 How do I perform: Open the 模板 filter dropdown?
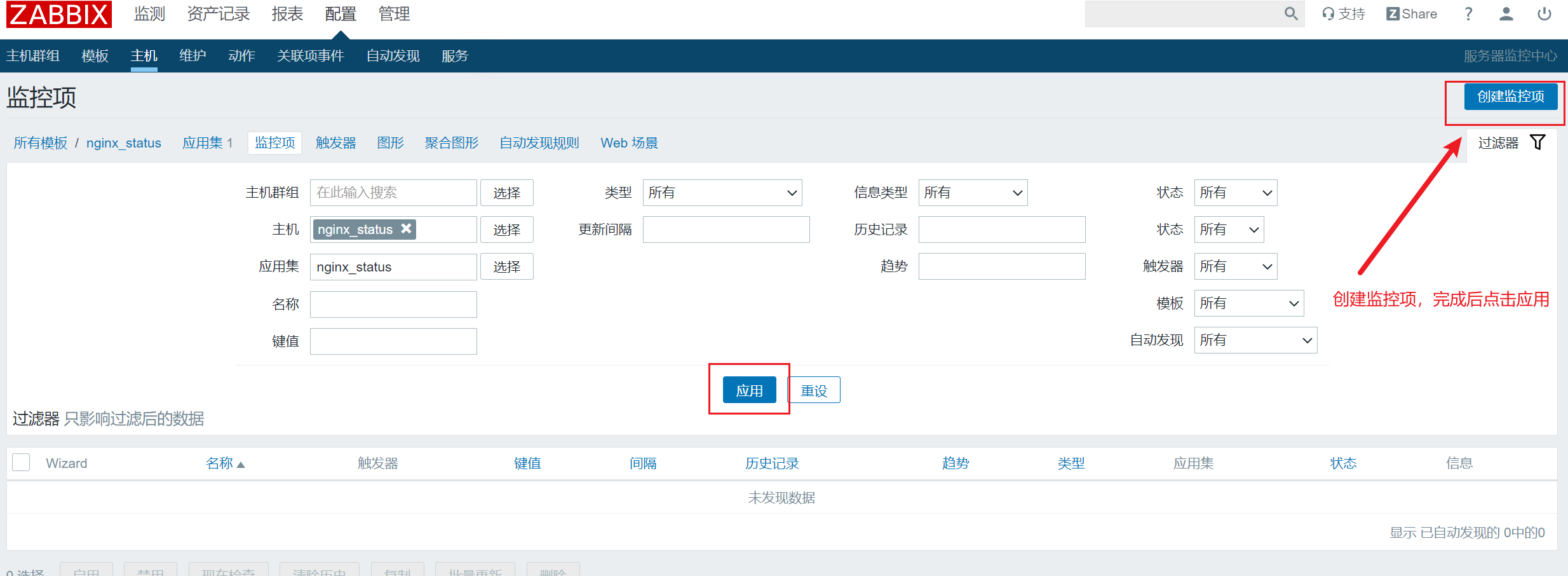click(1249, 303)
